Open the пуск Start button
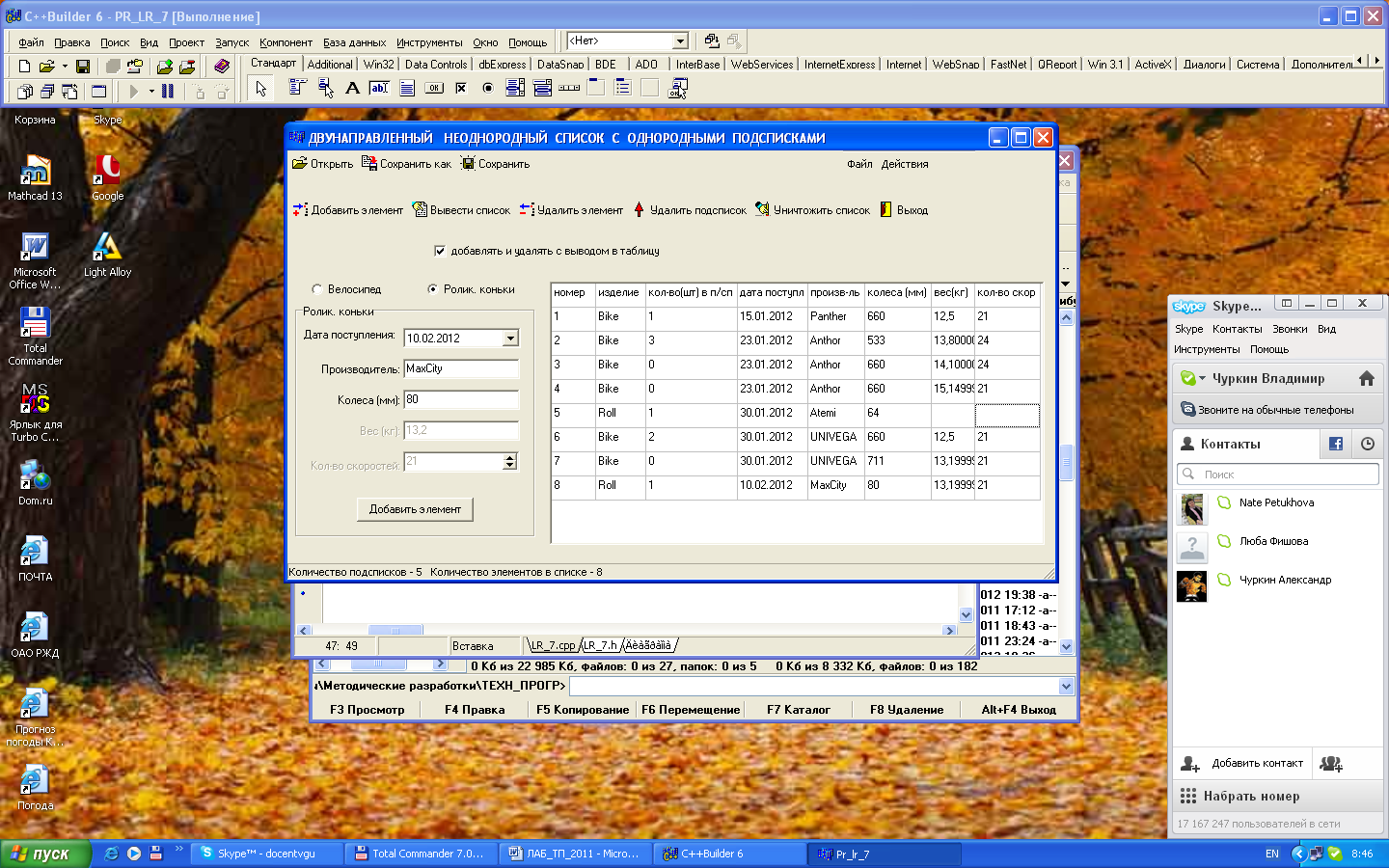Screen dimensions: 1389x868 click(x=45, y=854)
